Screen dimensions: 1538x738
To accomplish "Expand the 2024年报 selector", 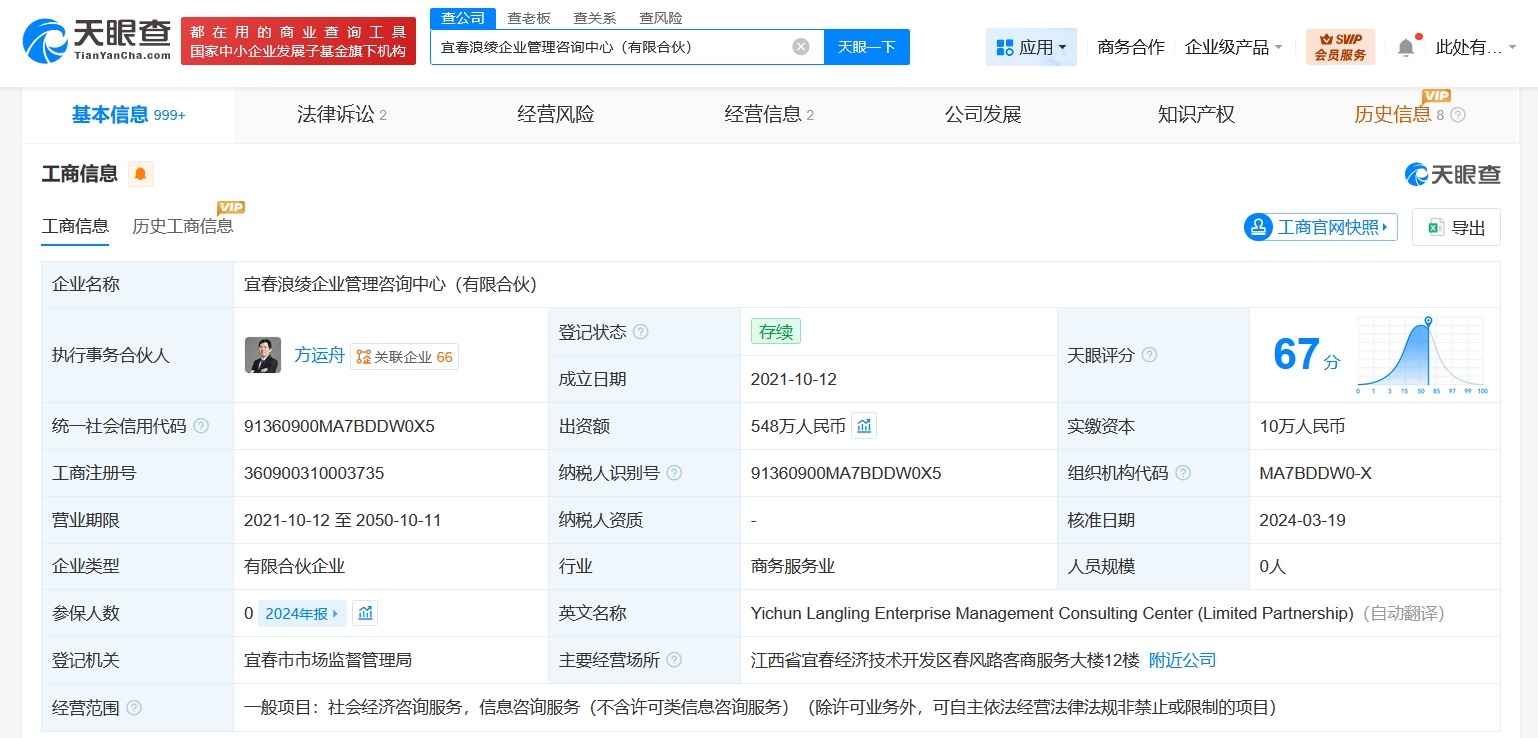I will (301, 613).
